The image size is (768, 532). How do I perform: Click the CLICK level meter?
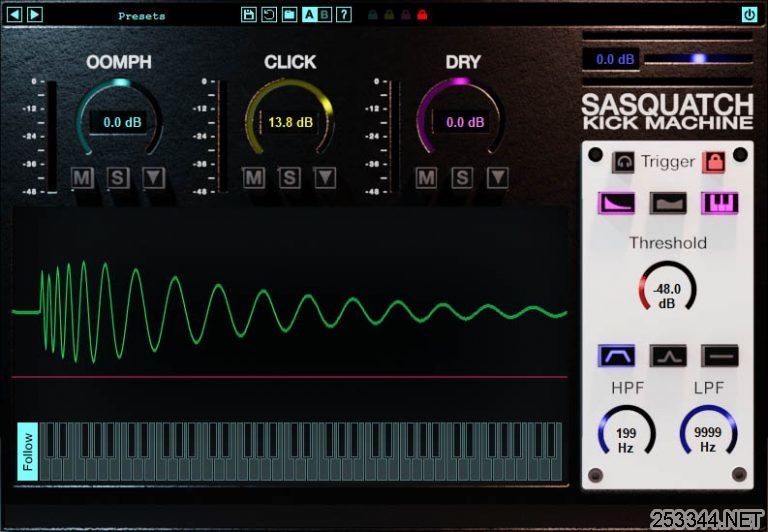point(222,137)
